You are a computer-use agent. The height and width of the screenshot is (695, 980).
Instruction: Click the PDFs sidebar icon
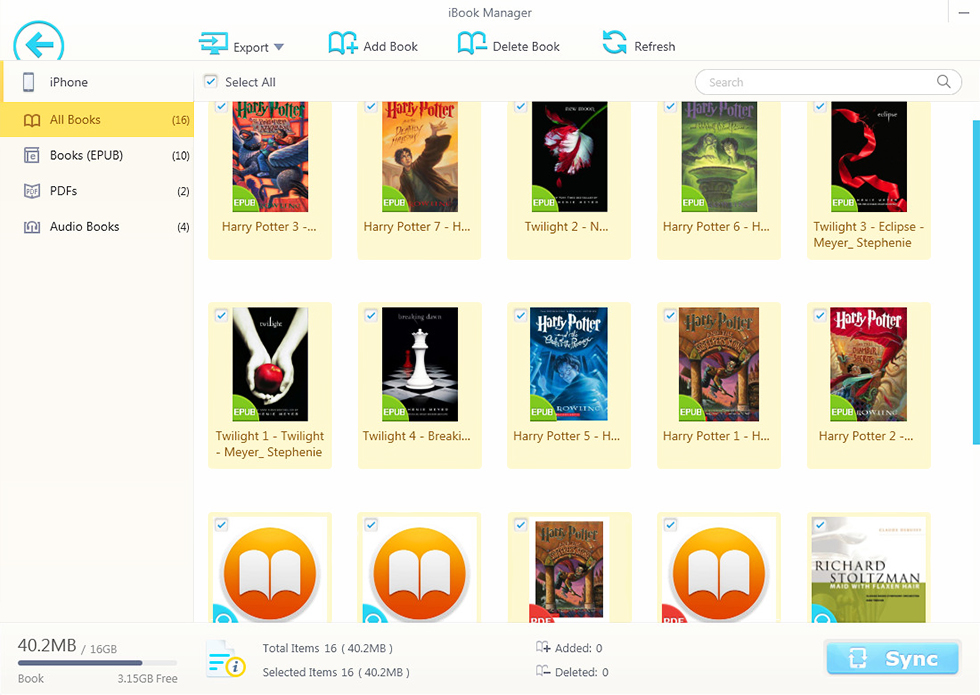[31, 191]
